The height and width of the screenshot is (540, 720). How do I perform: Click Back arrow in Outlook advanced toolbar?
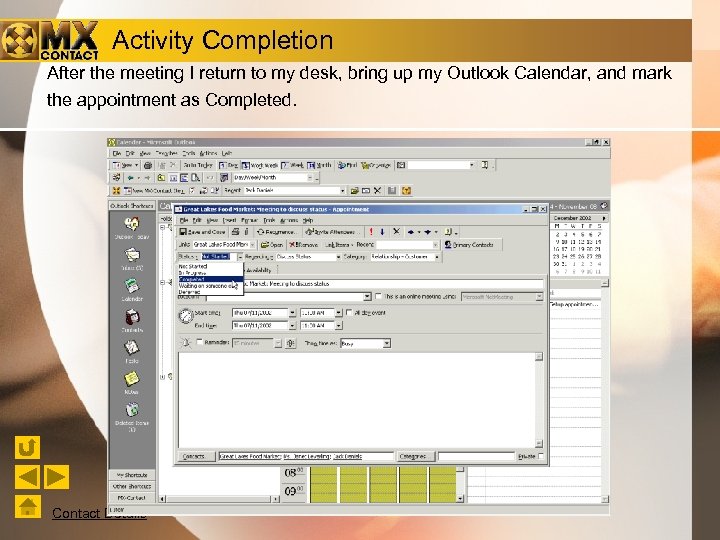click(x=130, y=178)
